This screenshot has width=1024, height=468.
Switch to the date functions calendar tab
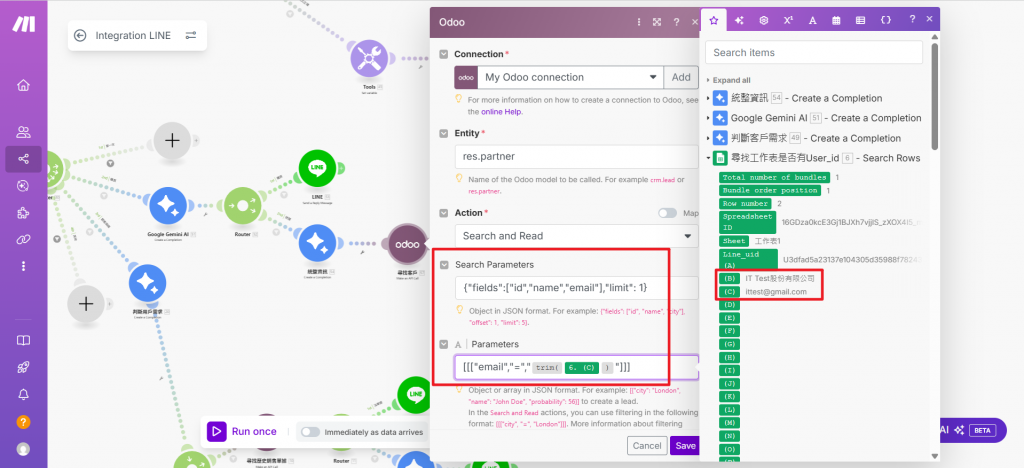click(x=836, y=20)
